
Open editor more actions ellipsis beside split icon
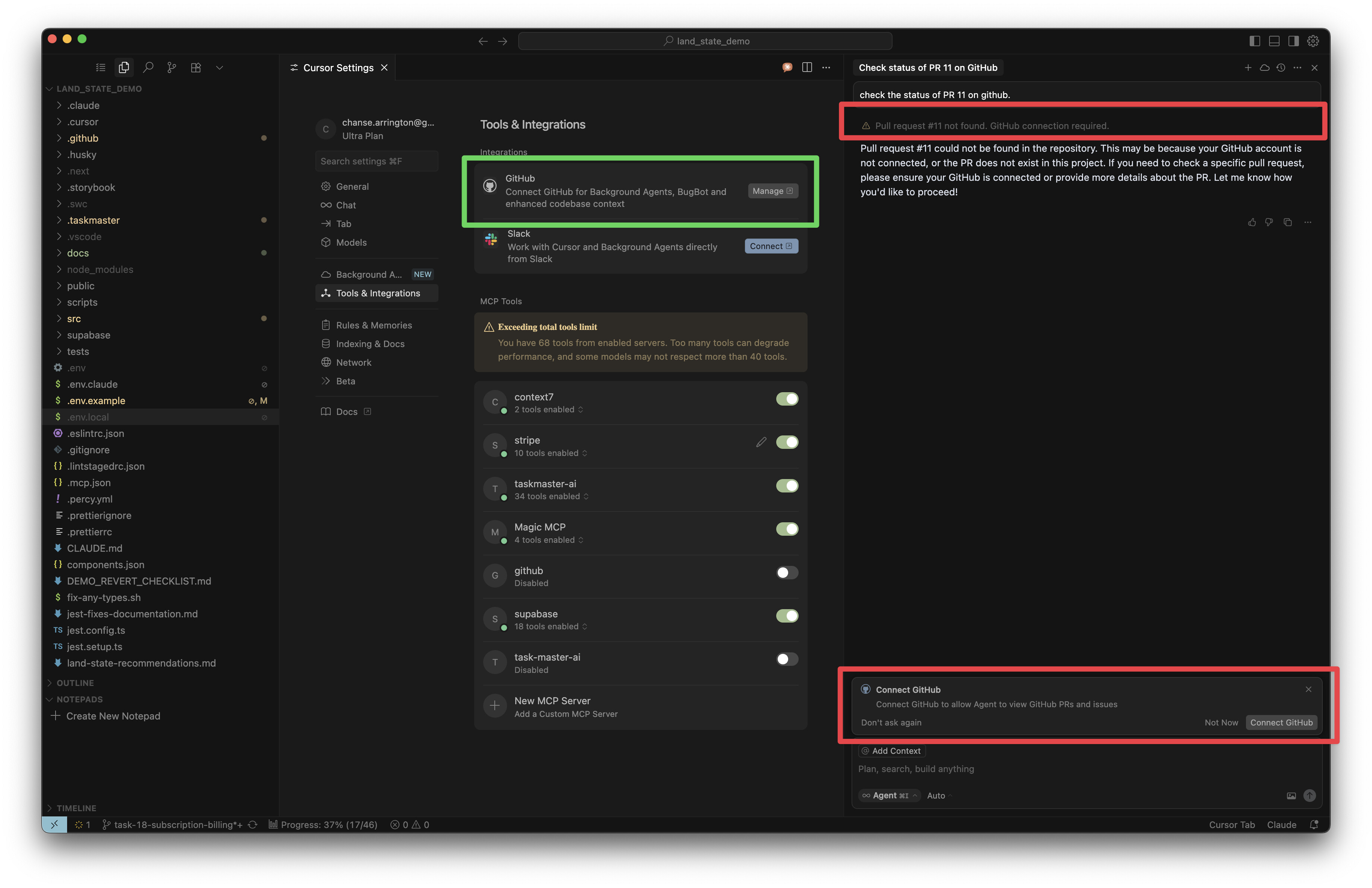826,67
